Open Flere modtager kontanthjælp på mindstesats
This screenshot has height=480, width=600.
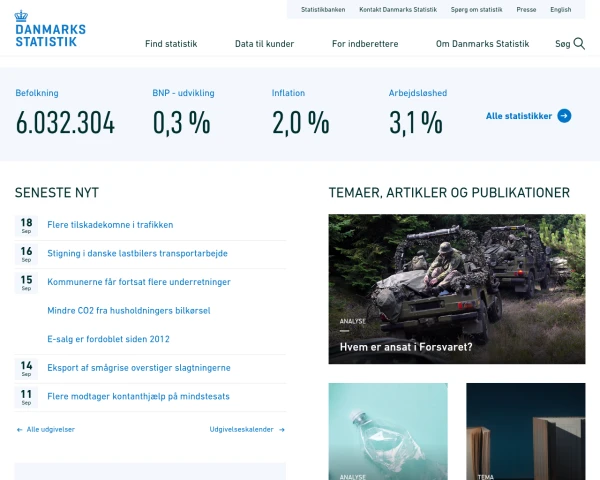[139, 397]
